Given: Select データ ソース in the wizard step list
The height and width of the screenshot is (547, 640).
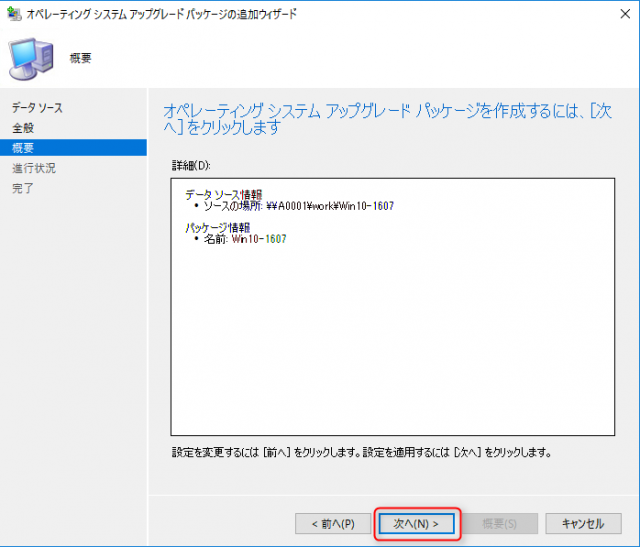Looking at the screenshot, I should pos(37,108).
